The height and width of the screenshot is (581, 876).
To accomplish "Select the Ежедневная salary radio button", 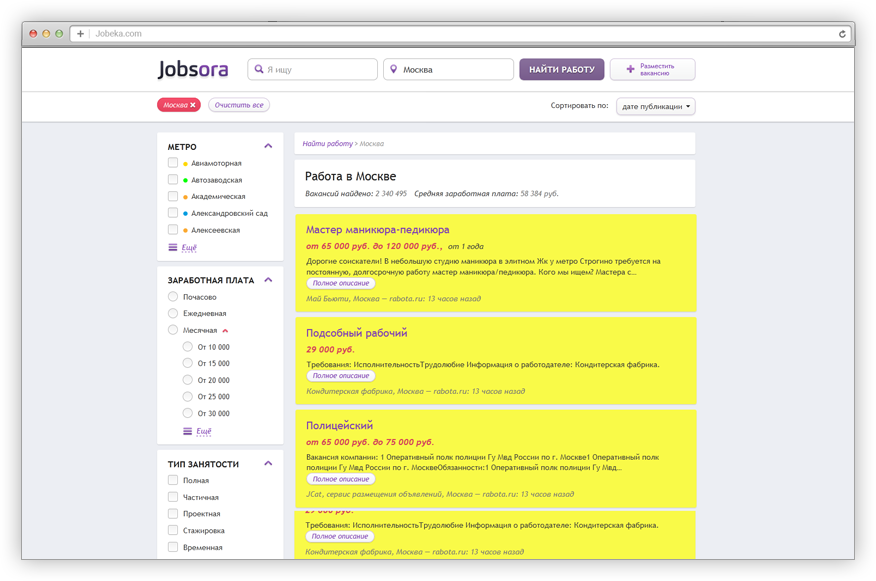I will point(173,313).
